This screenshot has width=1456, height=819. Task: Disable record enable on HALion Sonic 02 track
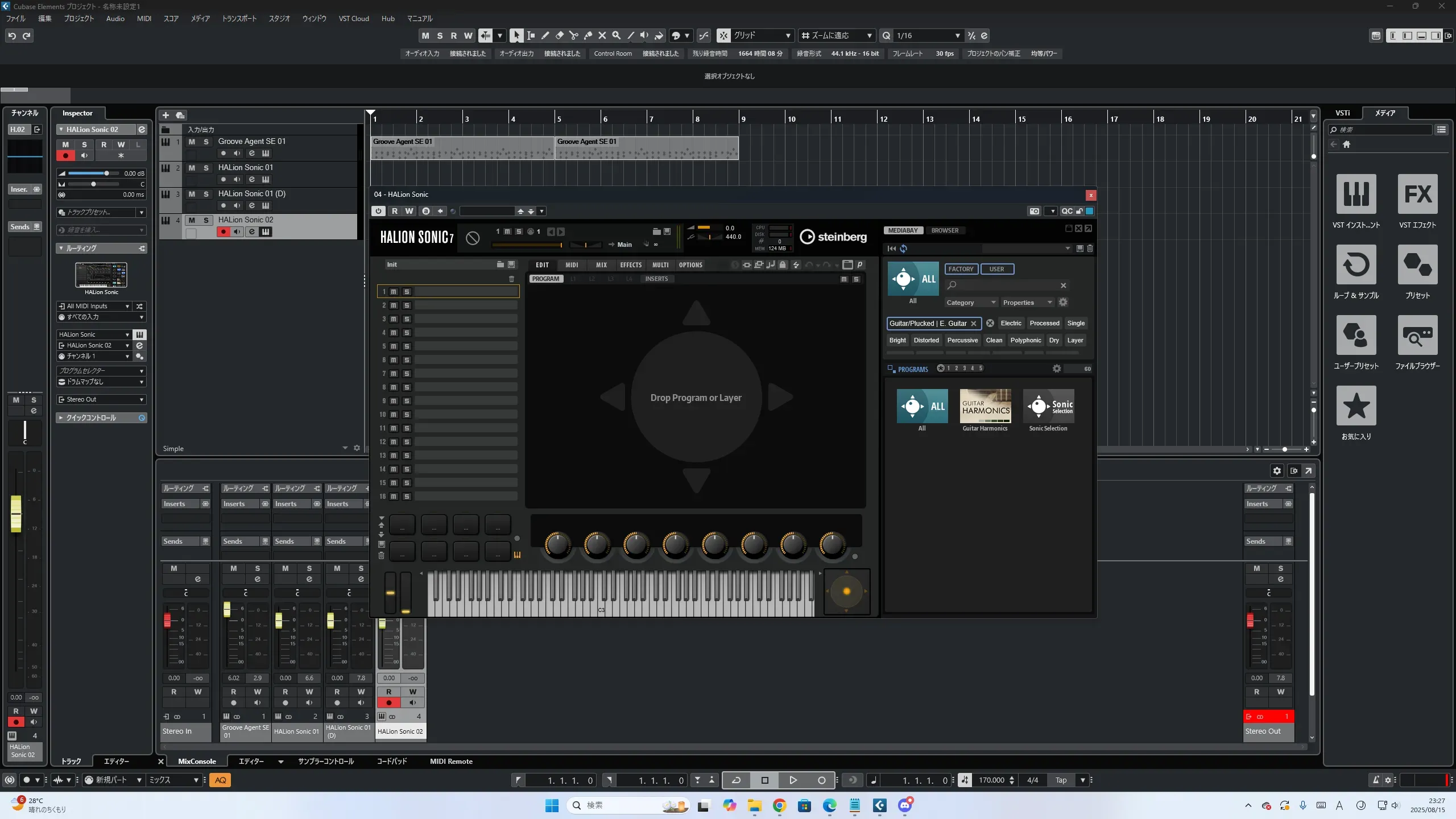point(223,231)
